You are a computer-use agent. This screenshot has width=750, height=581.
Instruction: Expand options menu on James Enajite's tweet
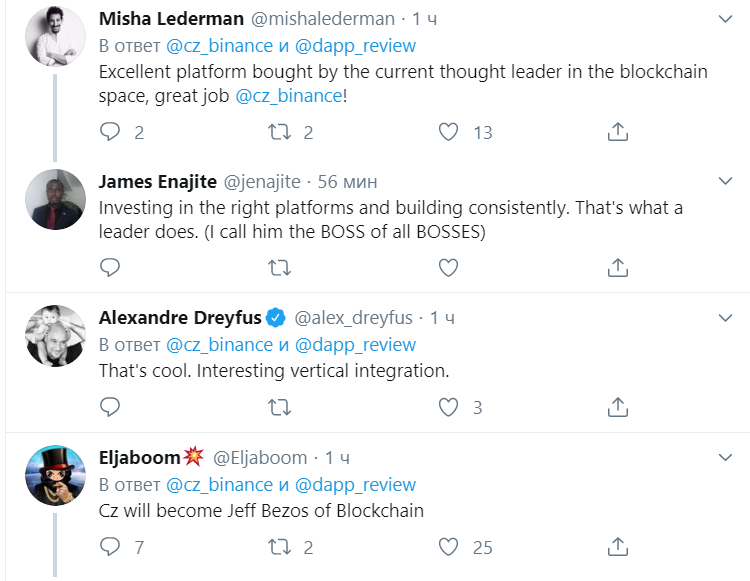(726, 181)
